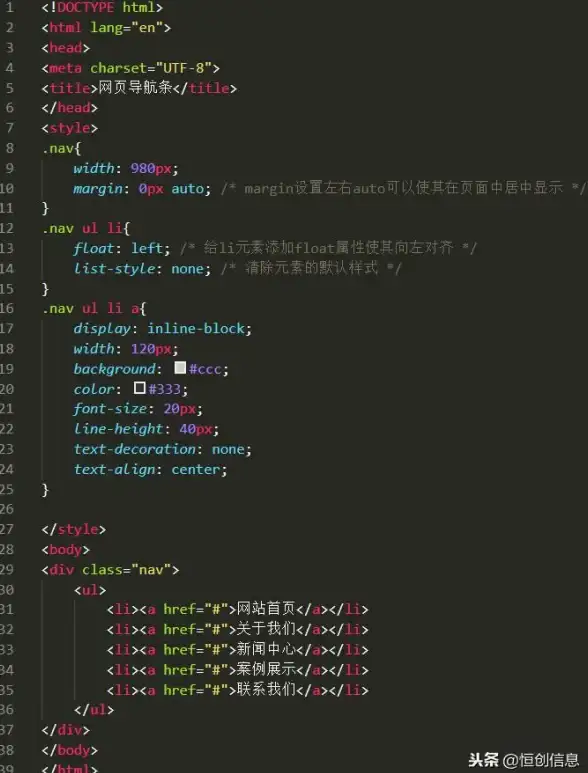Image resolution: width=588 pixels, height=773 pixels.
Task: Click the title text 网页导航条
Action: click(135, 88)
